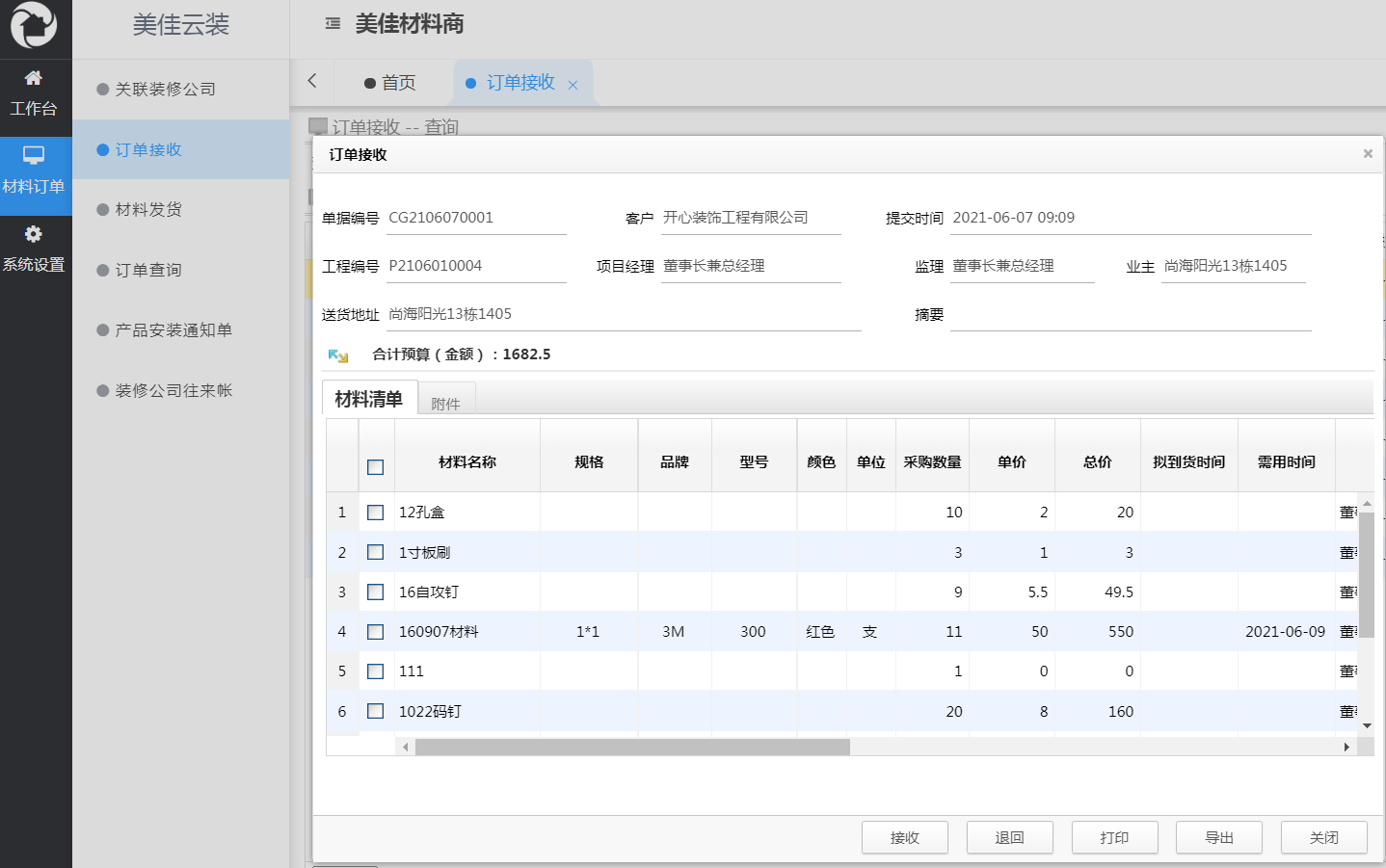Click the 美佳云装 home logo icon
This screenshot has height=868, width=1386.
pyautogui.click(x=35, y=27)
